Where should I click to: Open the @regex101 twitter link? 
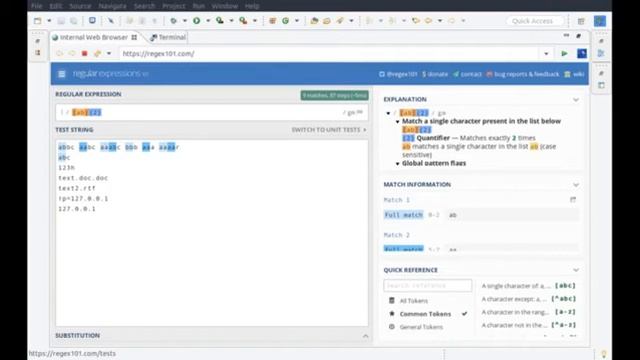point(398,74)
